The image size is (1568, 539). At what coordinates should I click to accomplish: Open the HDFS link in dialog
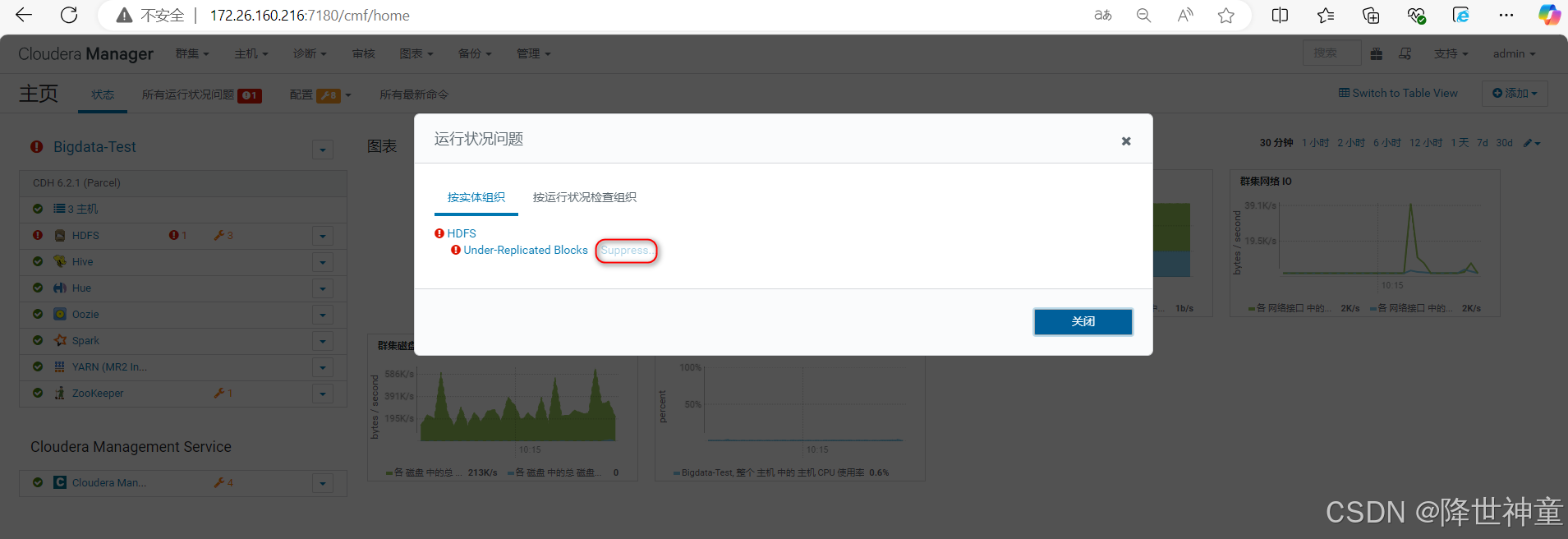[x=462, y=233]
